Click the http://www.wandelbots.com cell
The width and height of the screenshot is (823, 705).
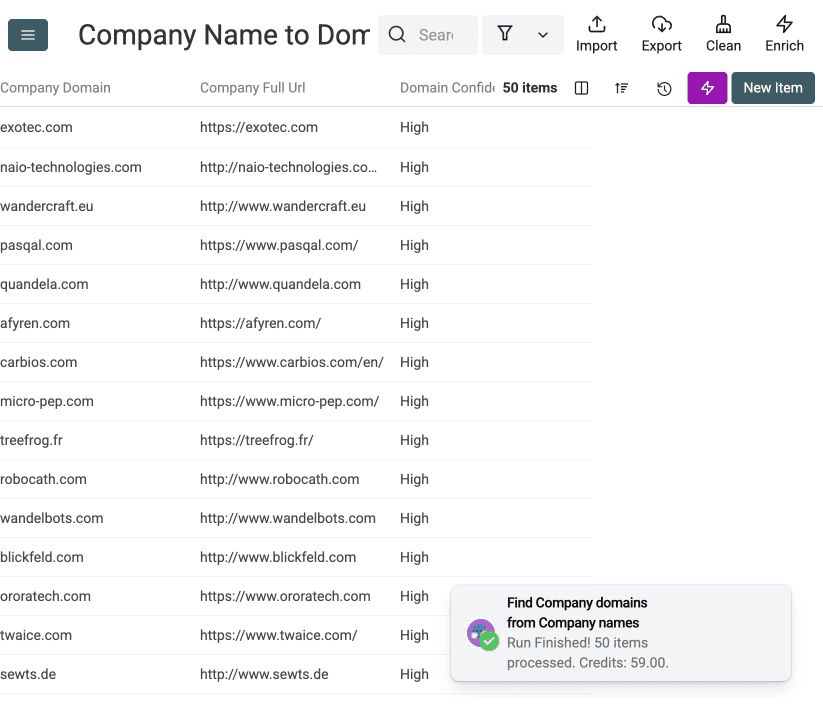pos(288,518)
